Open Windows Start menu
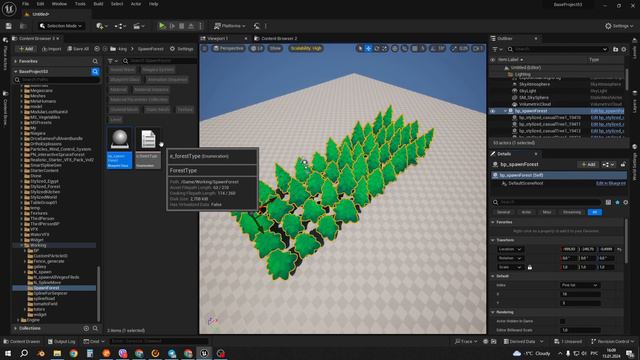Screen dimensions: 640x360 tap(8, 353)
